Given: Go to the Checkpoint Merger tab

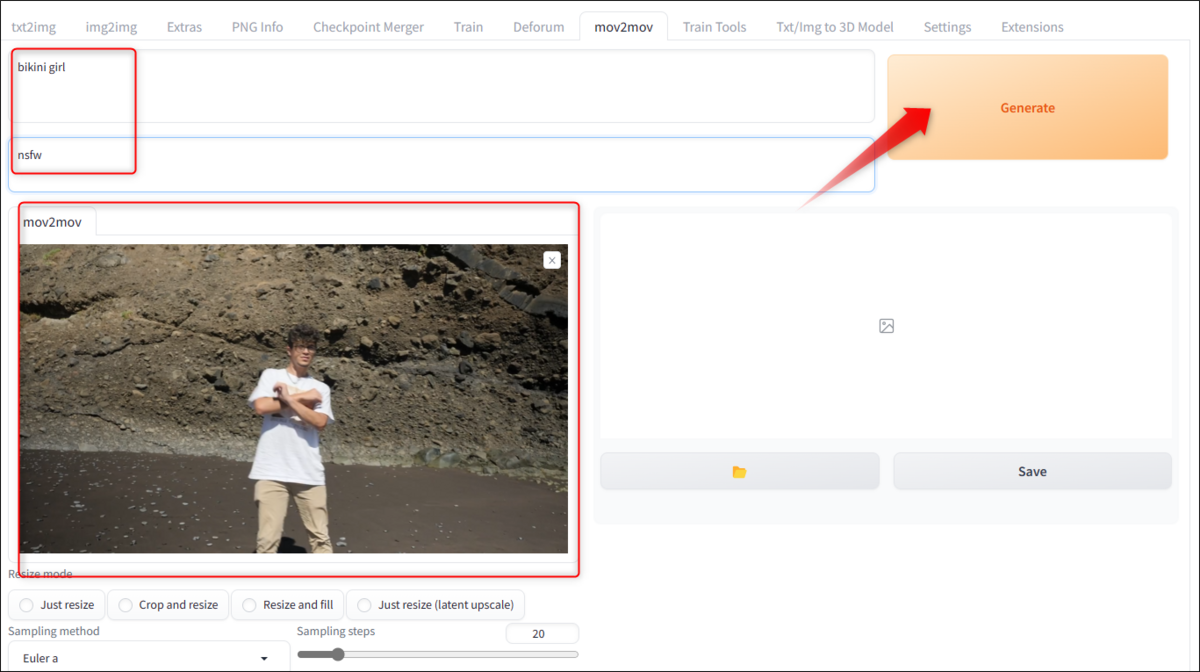Looking at the screenshot, I should (368, 27).
